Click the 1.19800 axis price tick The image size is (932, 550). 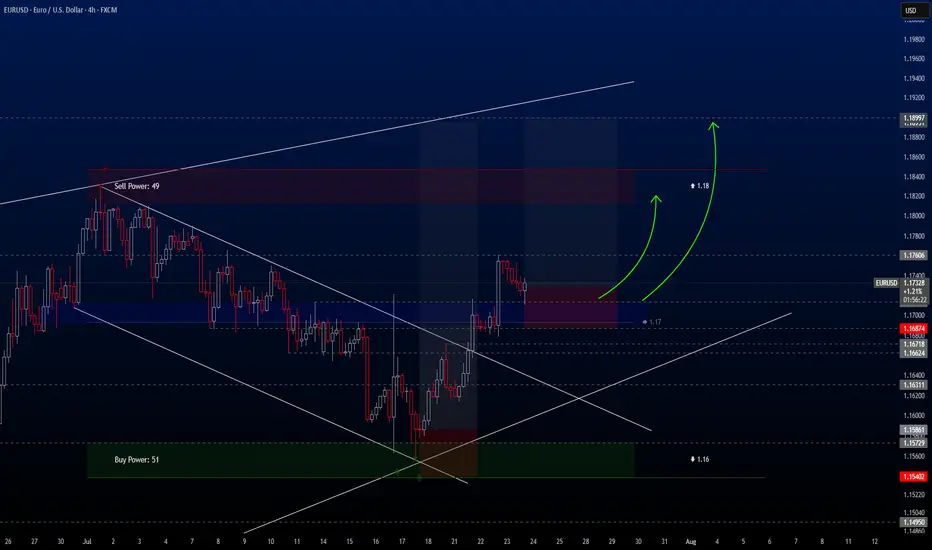coord(914,39)
